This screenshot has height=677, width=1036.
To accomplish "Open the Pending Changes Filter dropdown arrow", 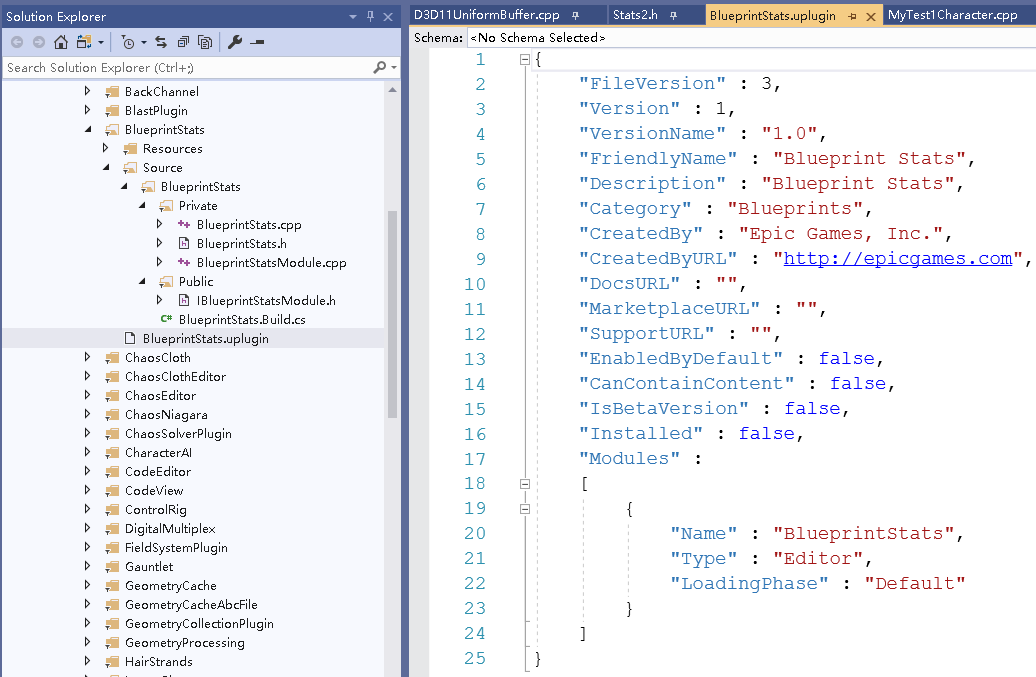I will pyautogui.click(x=143, y=43).
